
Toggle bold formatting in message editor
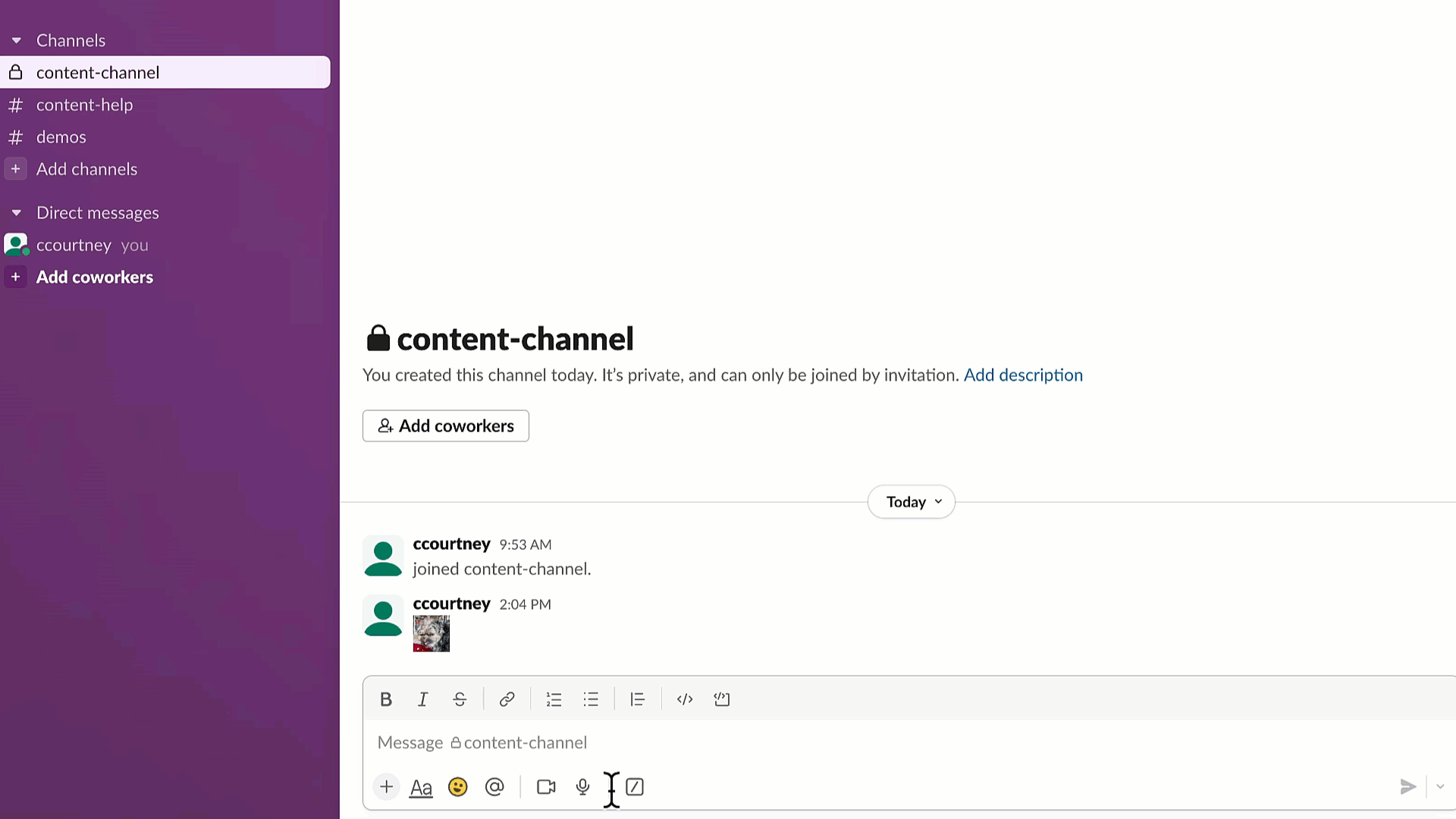[385, 699]
